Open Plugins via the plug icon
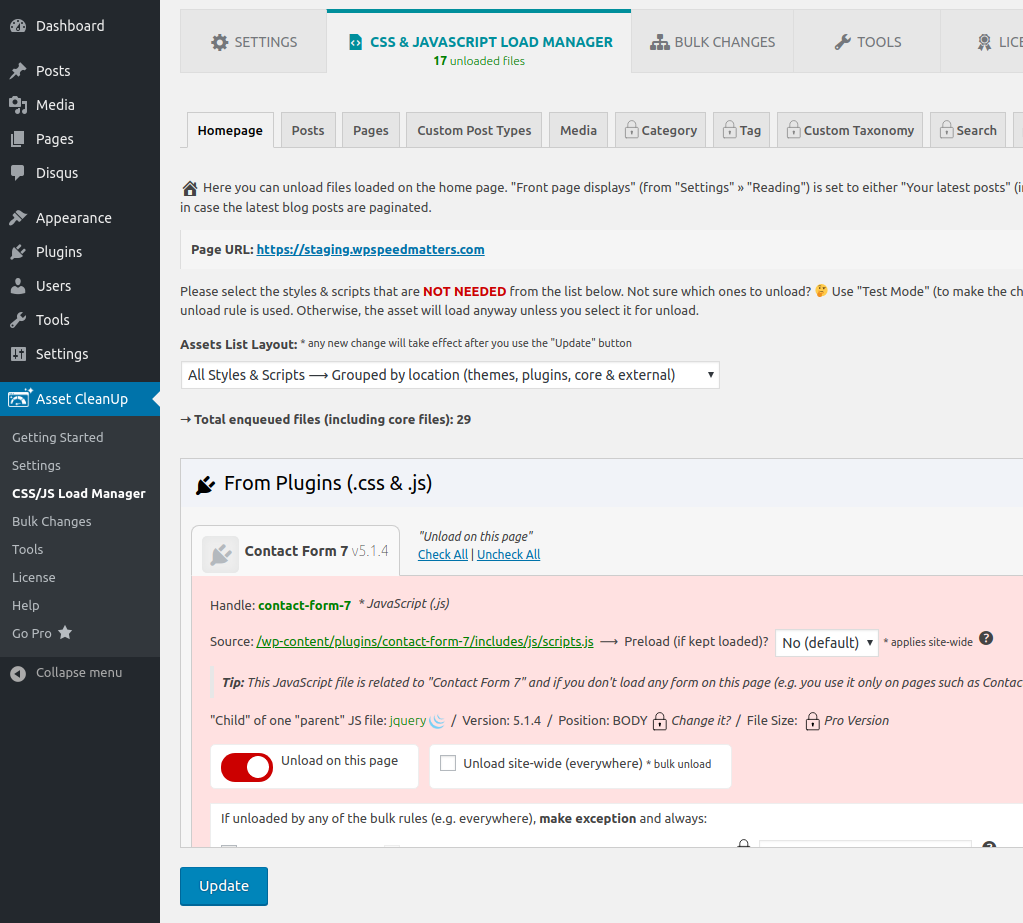The width and height of the screenshot is (1023, 923). pyautogui.click(x=19, y=251)
